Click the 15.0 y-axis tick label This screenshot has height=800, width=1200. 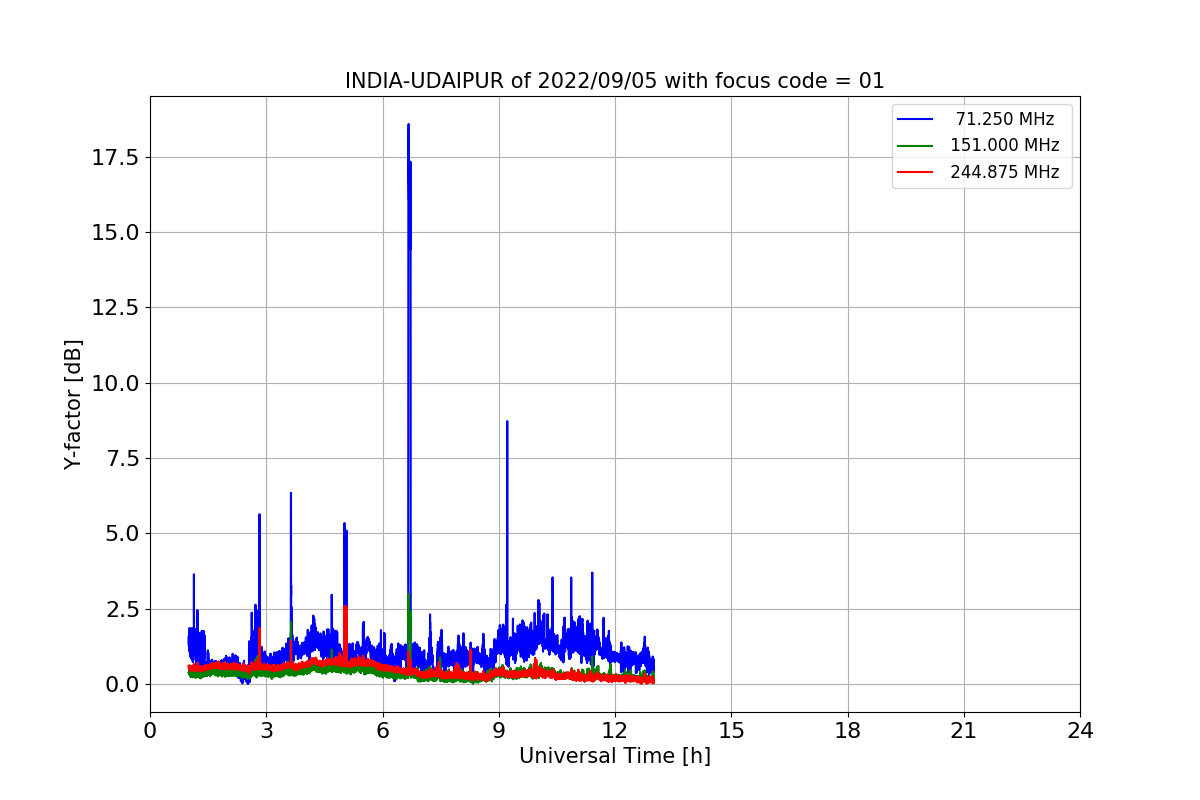click(x=116, y=232)
